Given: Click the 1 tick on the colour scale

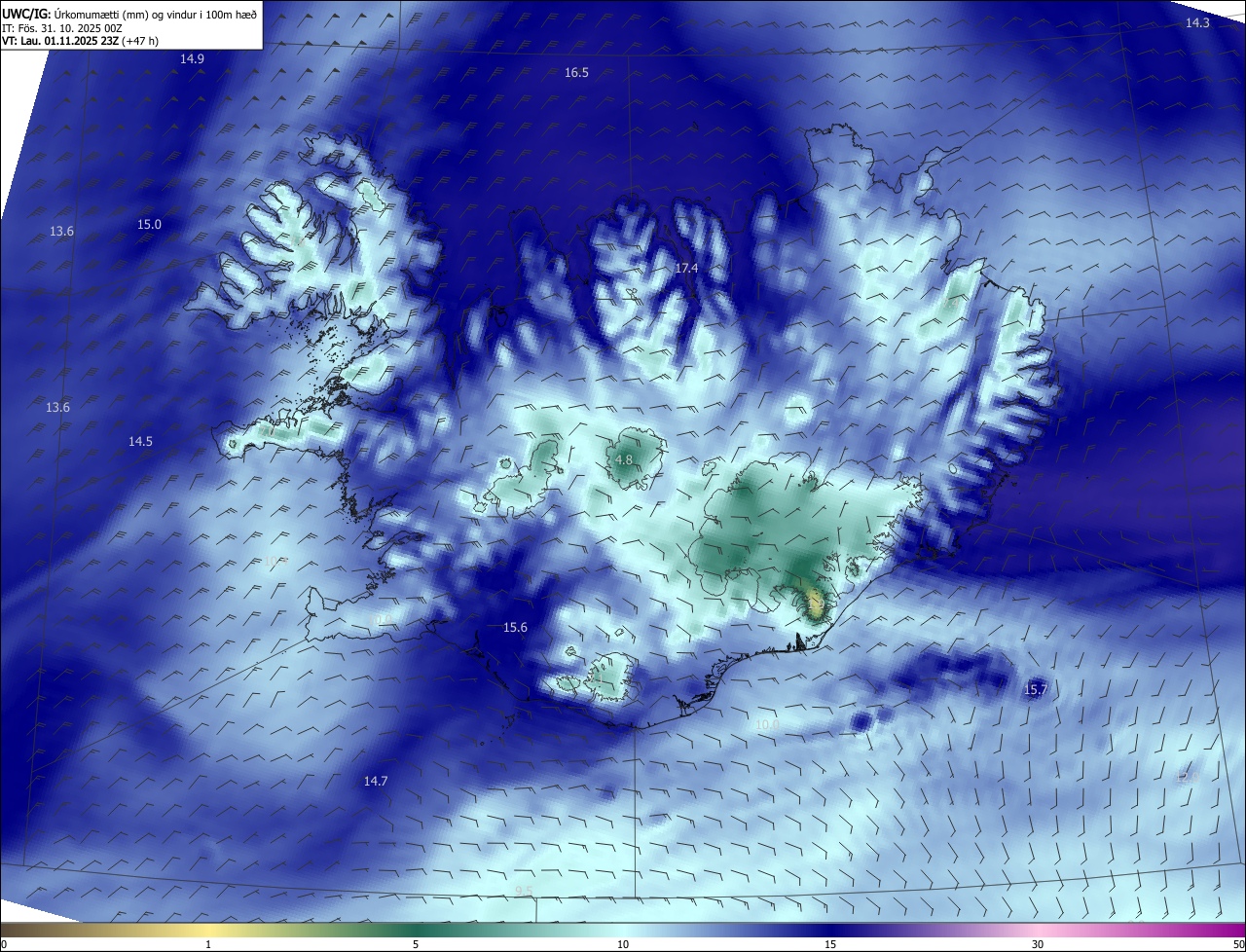Looking at the screenshot, I should 208,945.
